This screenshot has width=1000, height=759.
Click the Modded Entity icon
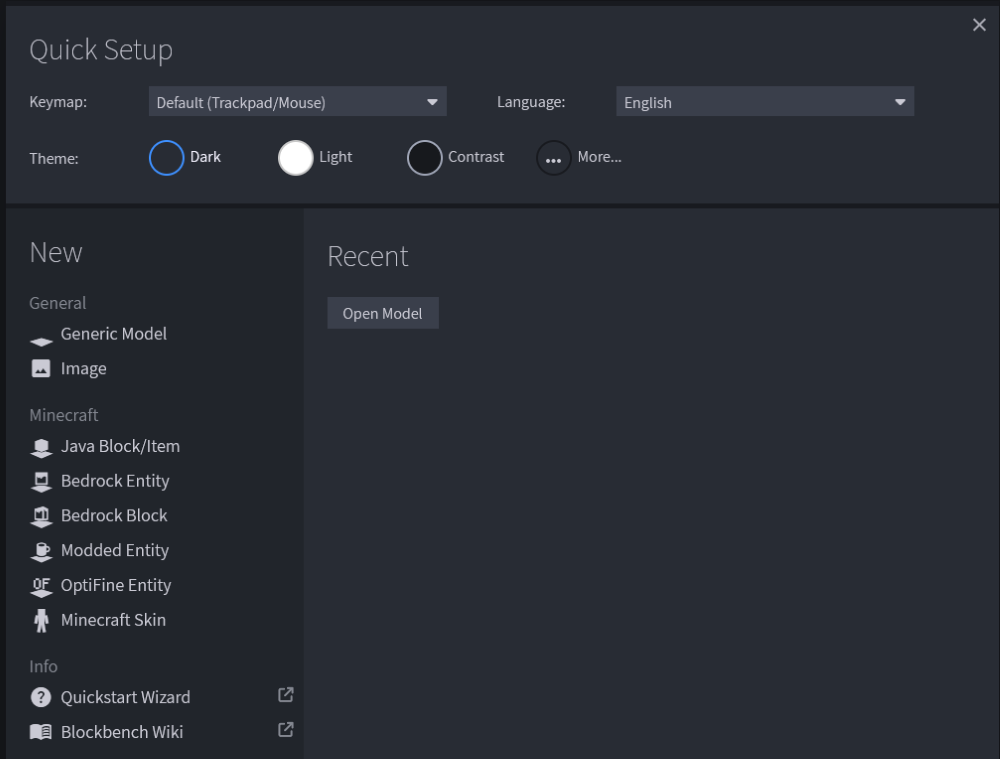pos(41,551)
